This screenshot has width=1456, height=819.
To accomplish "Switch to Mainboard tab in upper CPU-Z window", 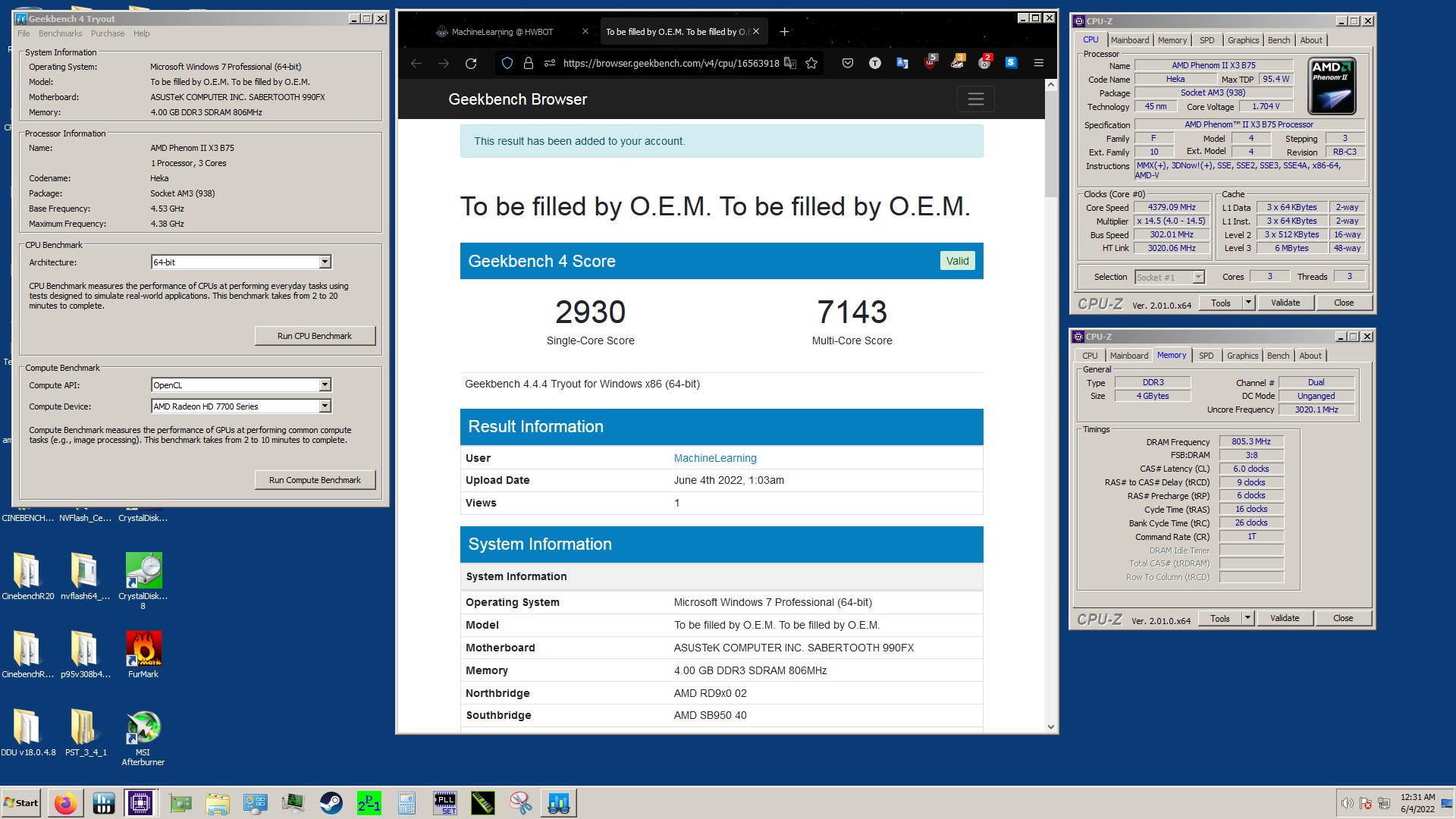I will pos(1130,40).
